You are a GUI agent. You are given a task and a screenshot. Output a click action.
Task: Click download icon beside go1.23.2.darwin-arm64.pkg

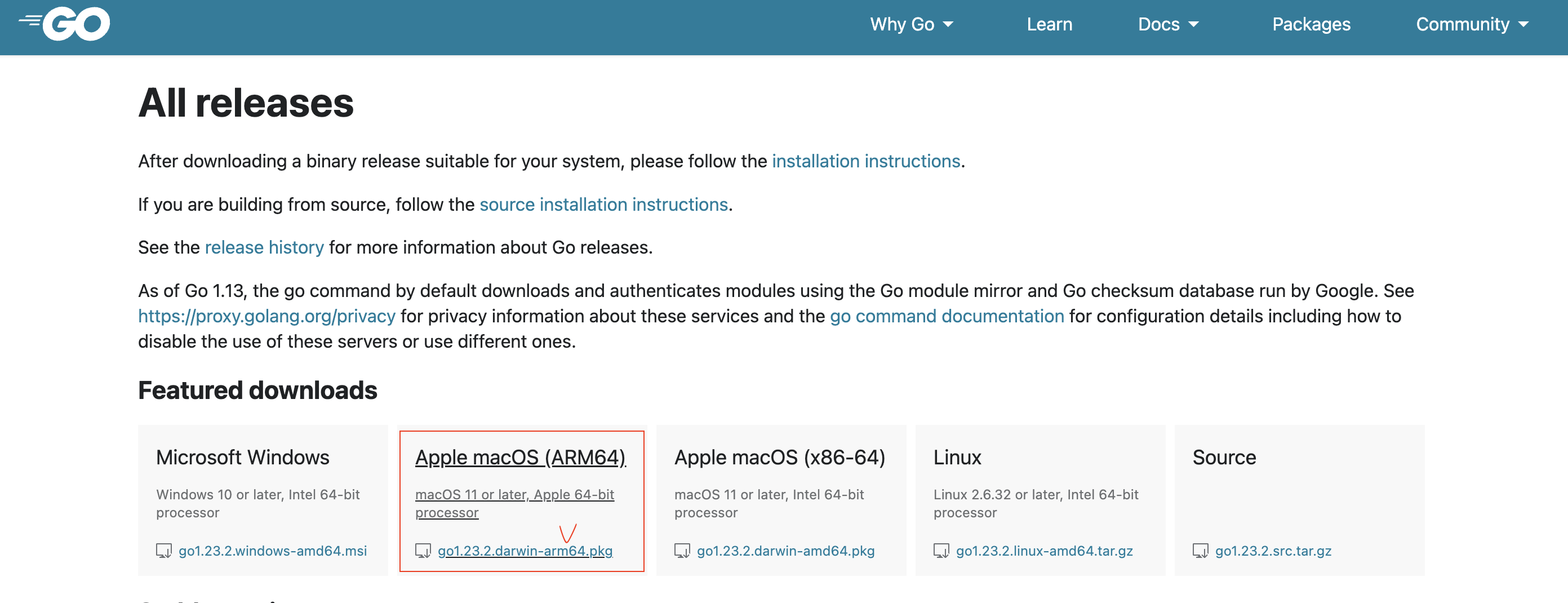tap(423, 551)
